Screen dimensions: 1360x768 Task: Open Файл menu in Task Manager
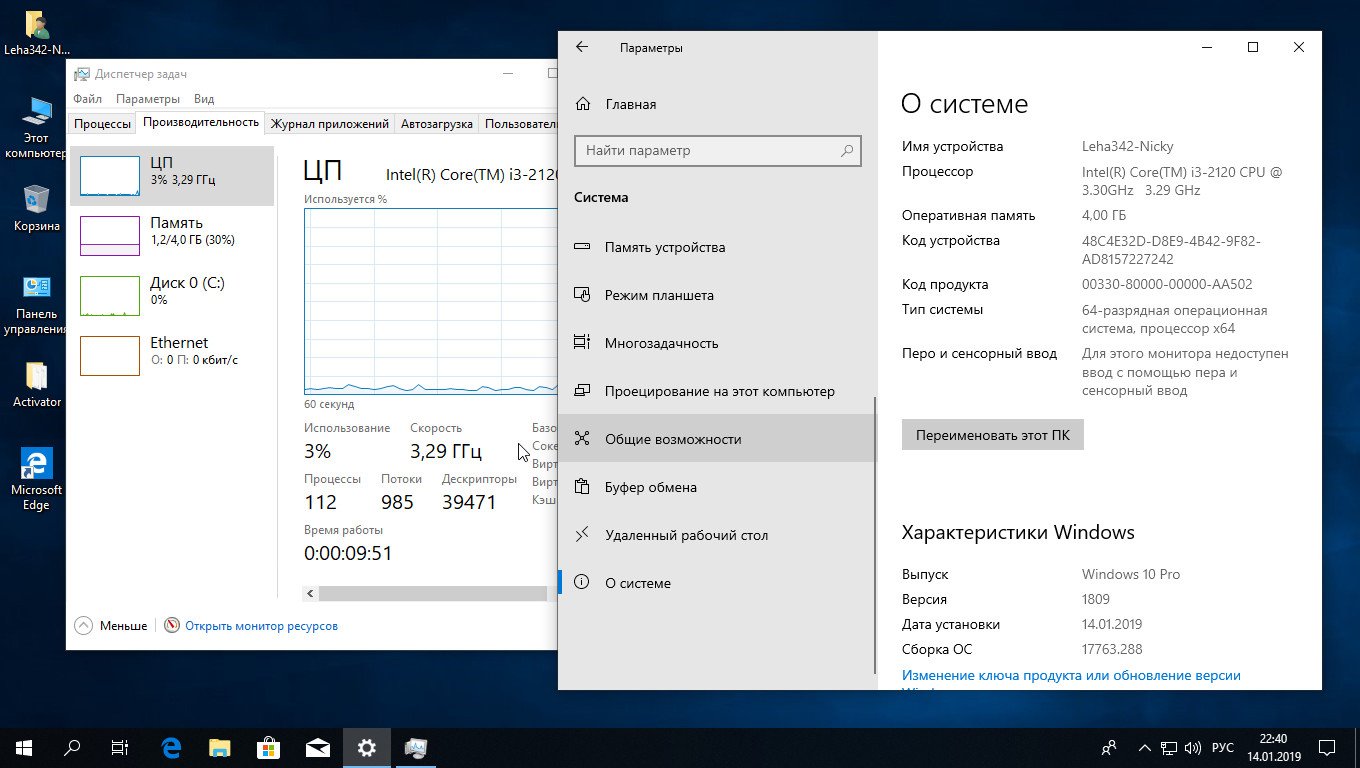(87, 99)
